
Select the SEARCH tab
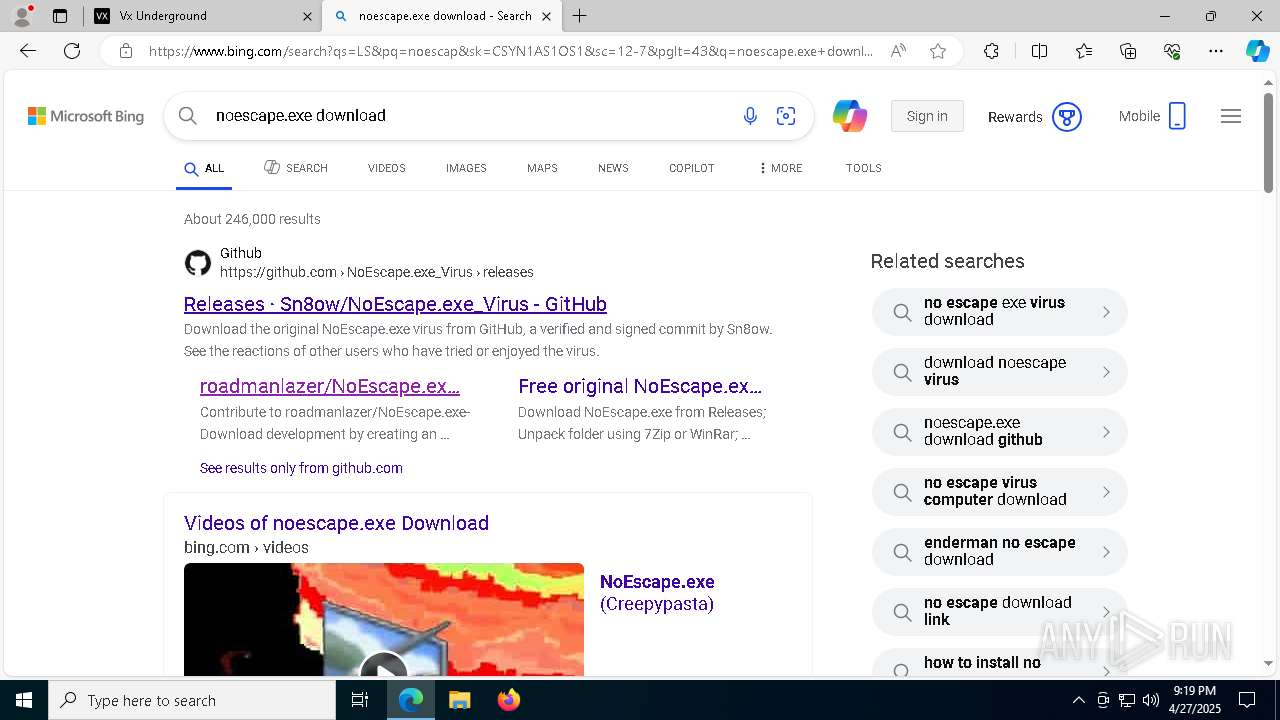coord(296,168)
